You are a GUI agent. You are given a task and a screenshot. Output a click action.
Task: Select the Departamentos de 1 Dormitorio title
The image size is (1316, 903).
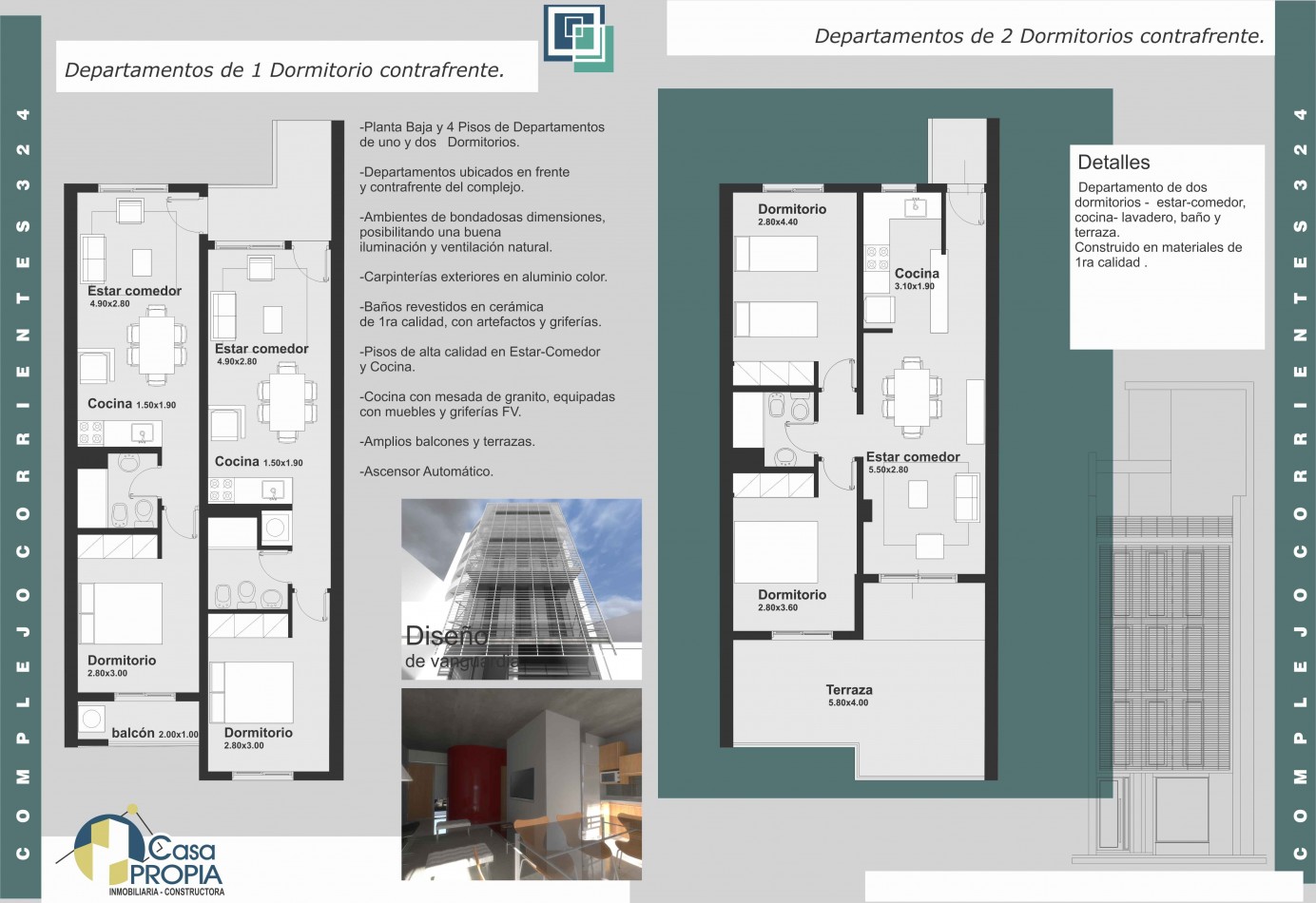(284, 70)
